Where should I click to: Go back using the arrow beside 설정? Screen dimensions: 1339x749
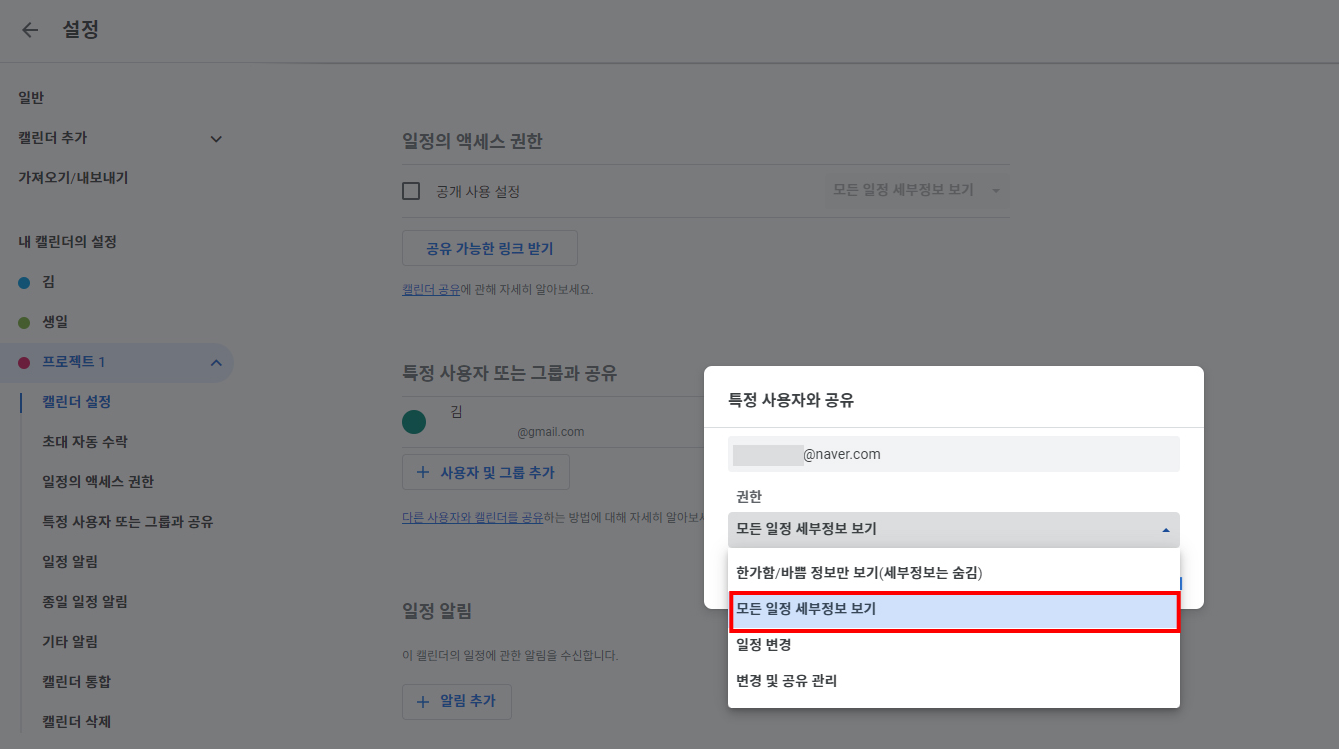click(30, 30)
